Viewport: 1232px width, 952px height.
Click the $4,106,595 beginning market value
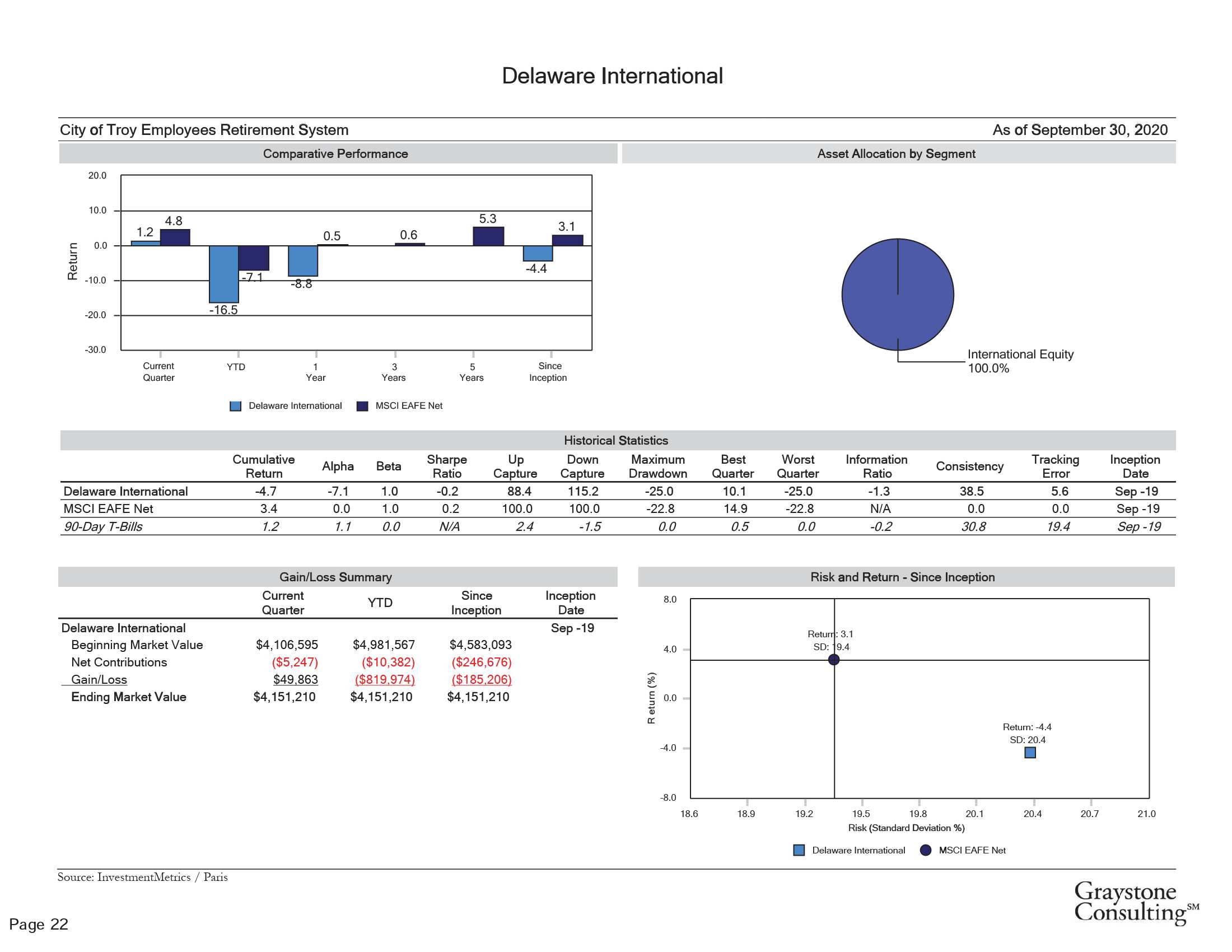click(287, 645)
